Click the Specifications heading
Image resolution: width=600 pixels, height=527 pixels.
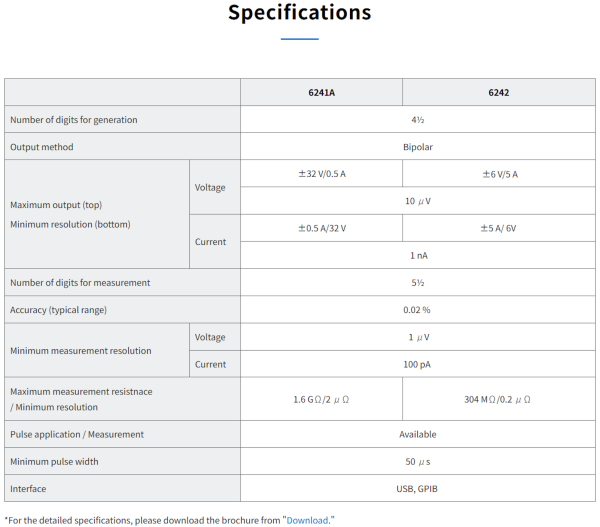(x=300, y=14)
